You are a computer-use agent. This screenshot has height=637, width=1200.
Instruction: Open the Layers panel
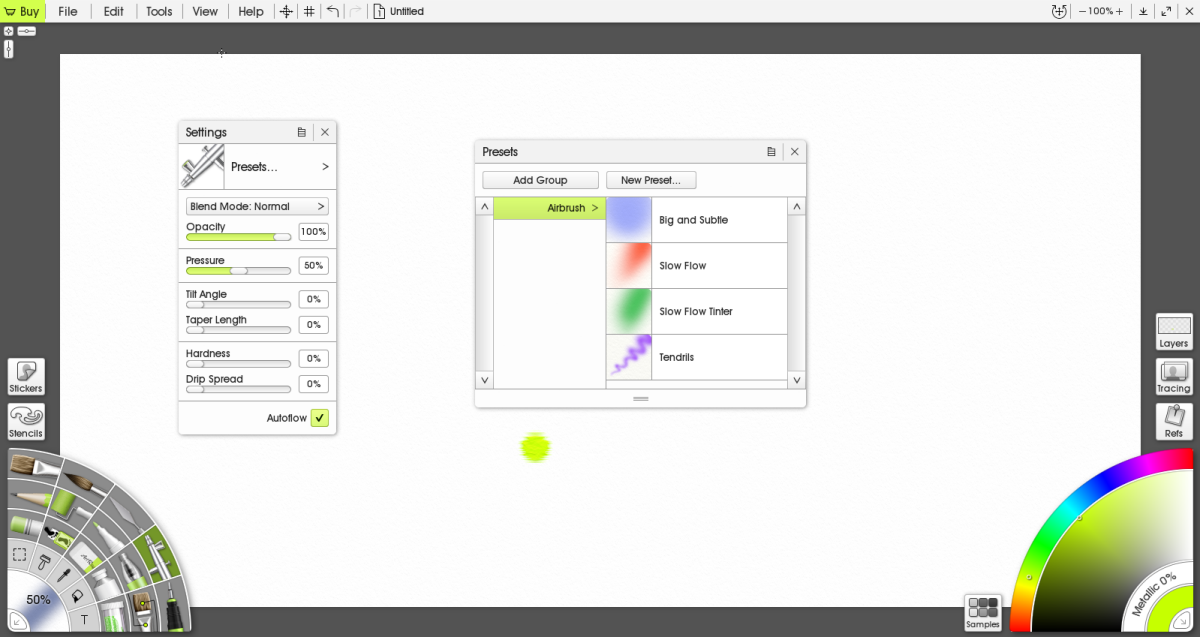point(1174,331)
